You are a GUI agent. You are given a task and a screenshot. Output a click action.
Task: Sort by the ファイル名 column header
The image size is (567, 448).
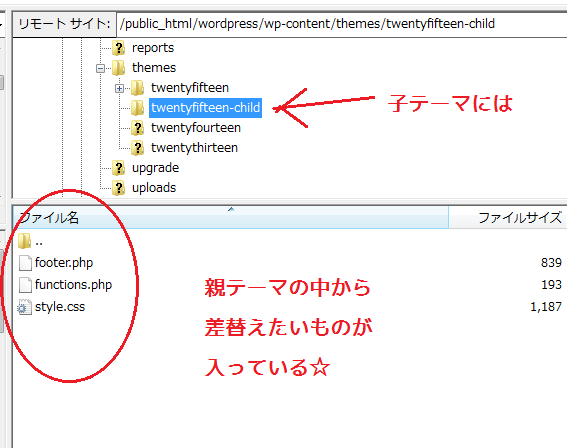(x=231, y=217)
